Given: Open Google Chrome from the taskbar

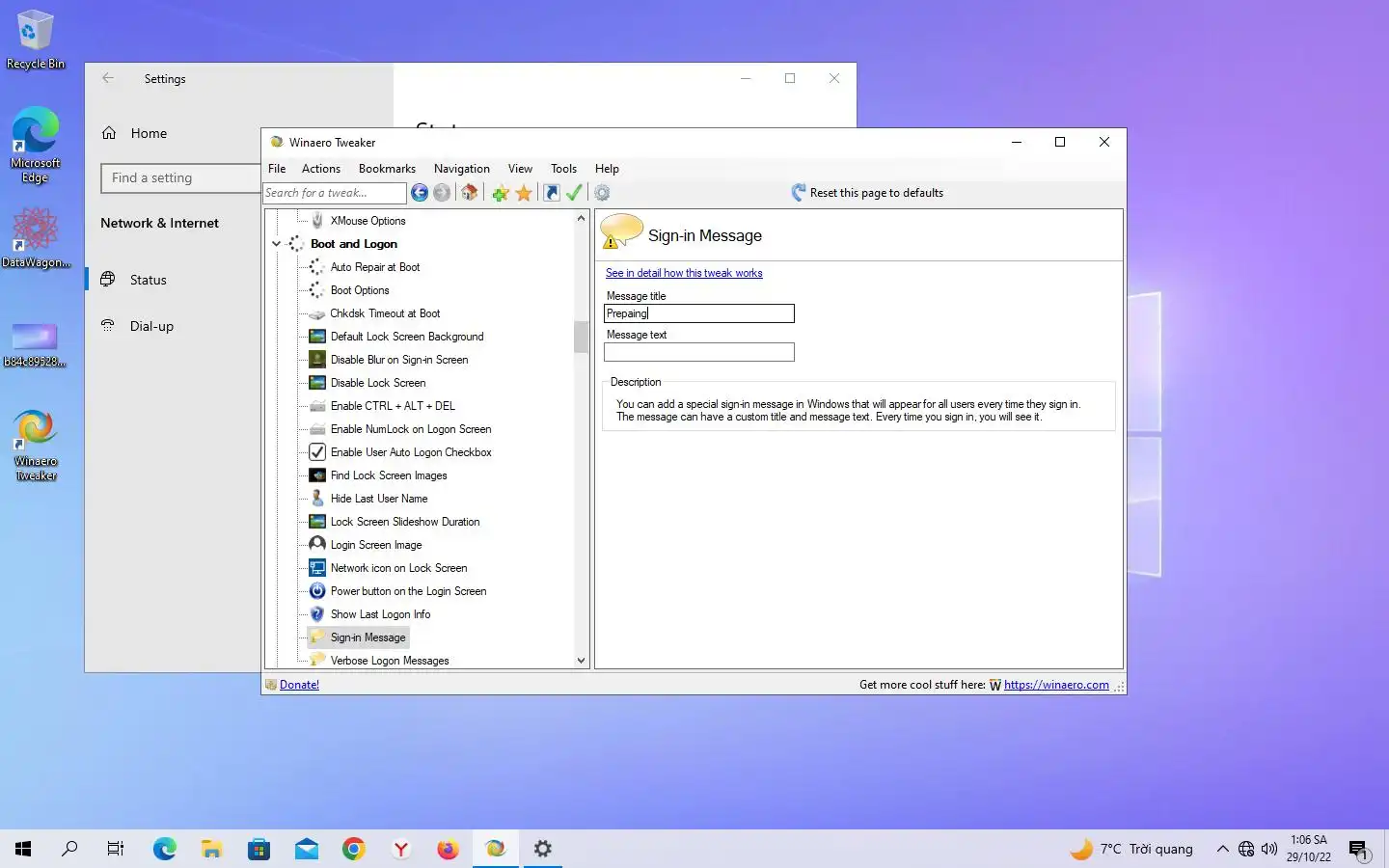Looking at the screenshot, I should pos(354,849).
